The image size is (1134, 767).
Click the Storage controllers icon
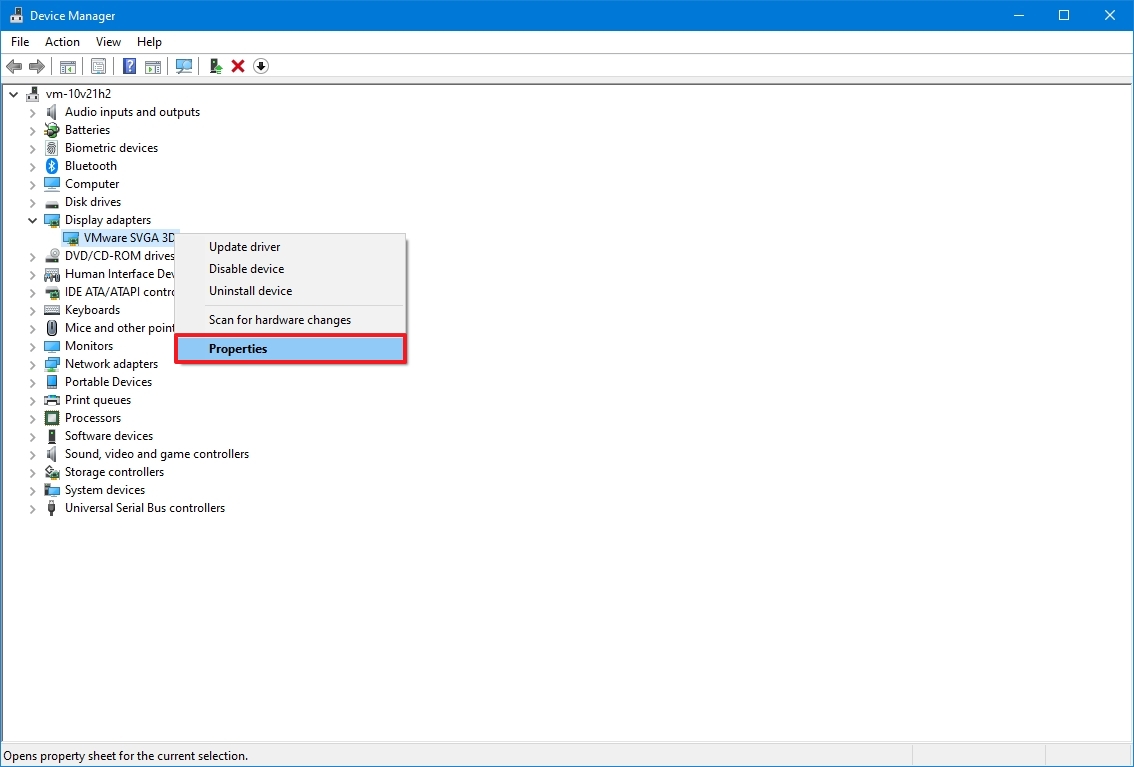51,472
